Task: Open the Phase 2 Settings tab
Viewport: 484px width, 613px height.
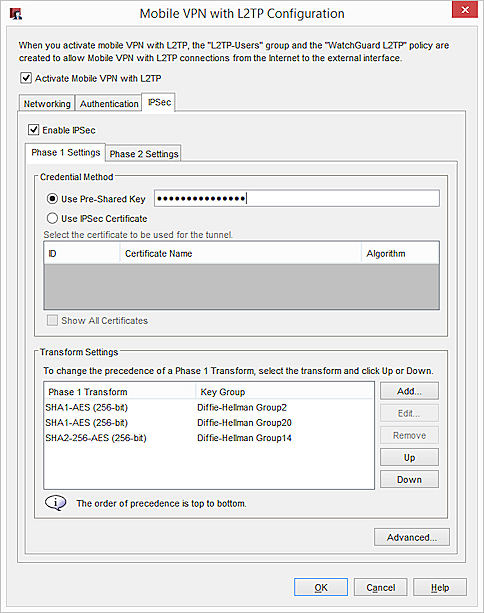Action: 144,154
